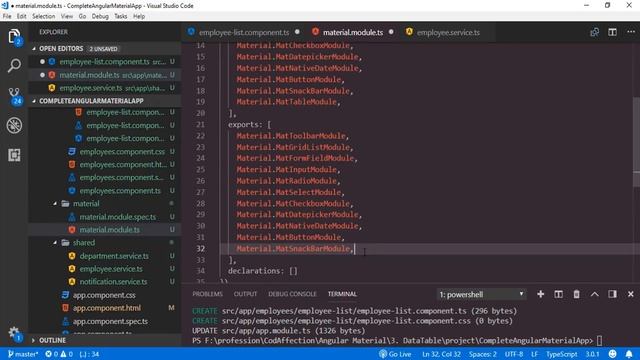This screenshot has height=360, width=640.
Task: Change the TypeScript language mode
Action: coord(562,354)
